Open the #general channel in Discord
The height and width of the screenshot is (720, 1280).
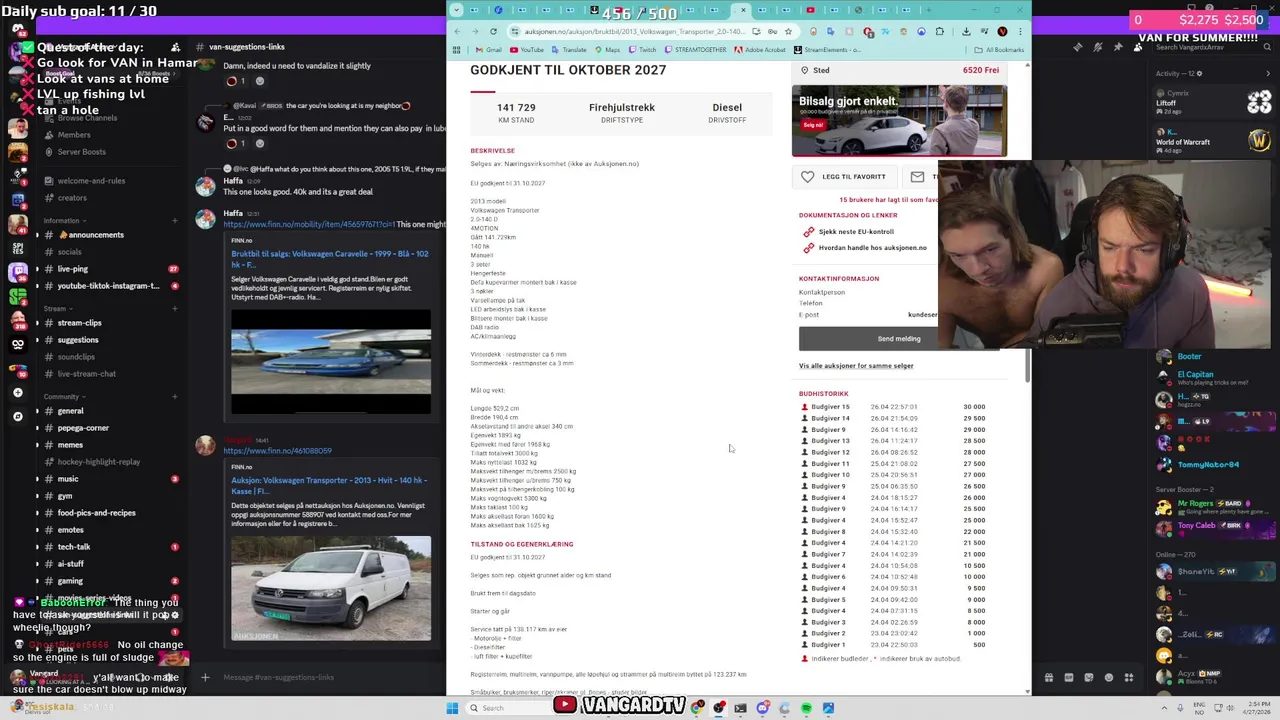70,411
